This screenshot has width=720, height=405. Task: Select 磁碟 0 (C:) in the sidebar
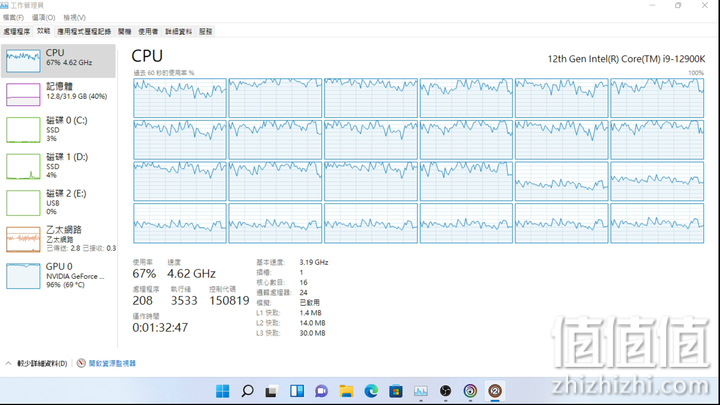click(58, 129)
